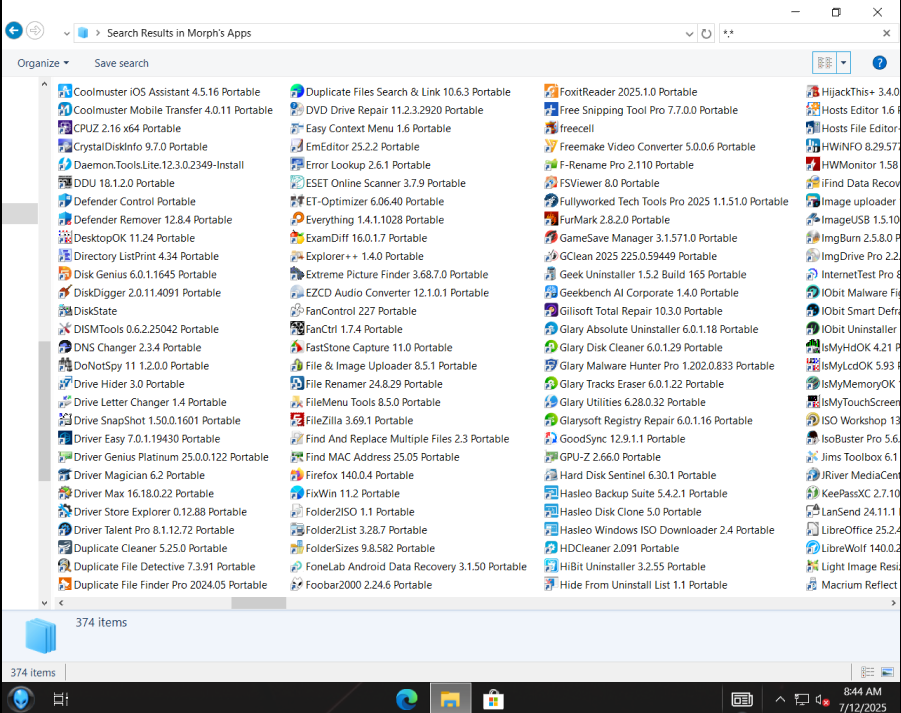
Task: Refresh the search results
Action: click(706, 33)
